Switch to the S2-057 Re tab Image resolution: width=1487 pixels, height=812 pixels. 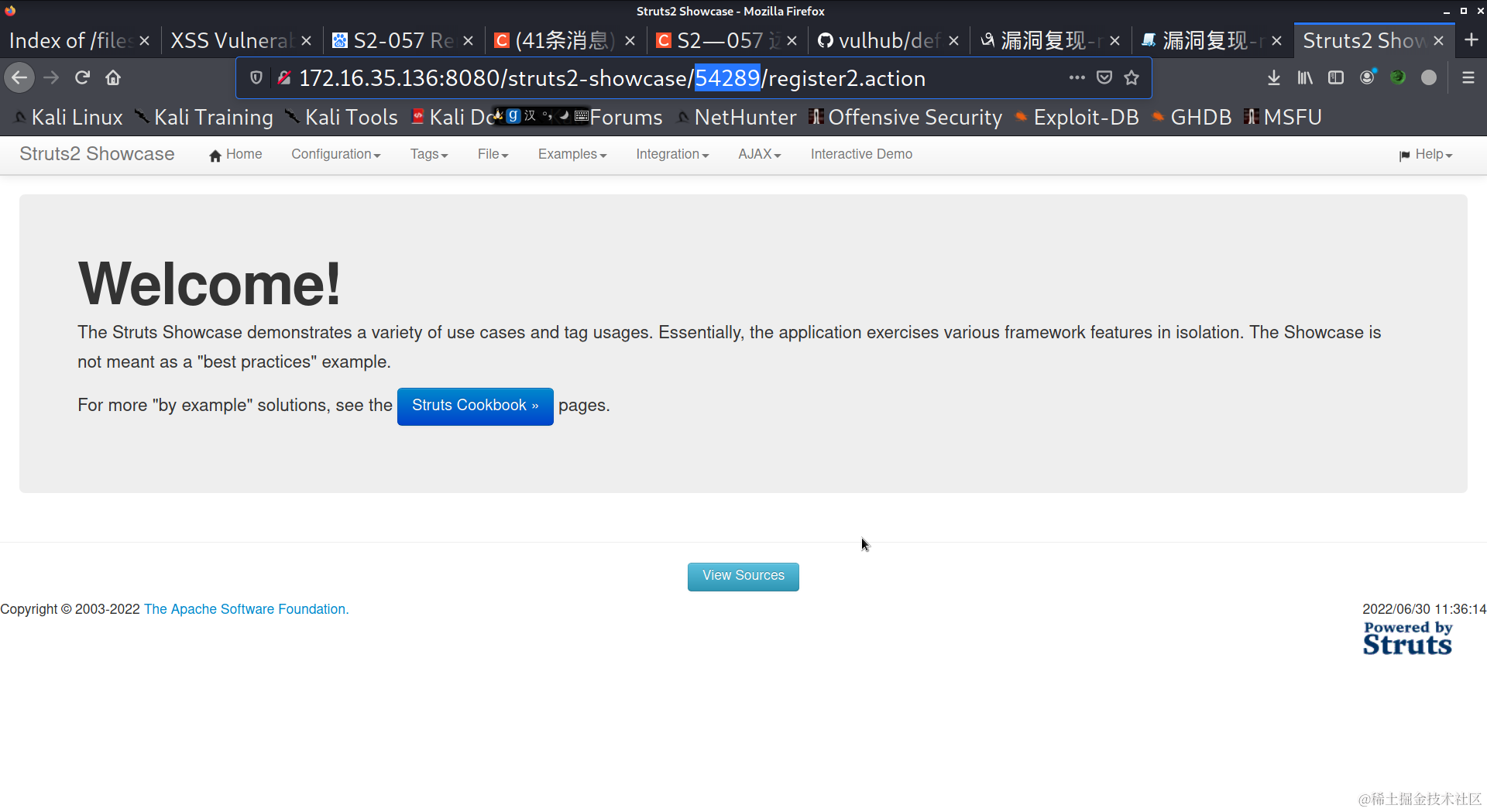point(395,40)
